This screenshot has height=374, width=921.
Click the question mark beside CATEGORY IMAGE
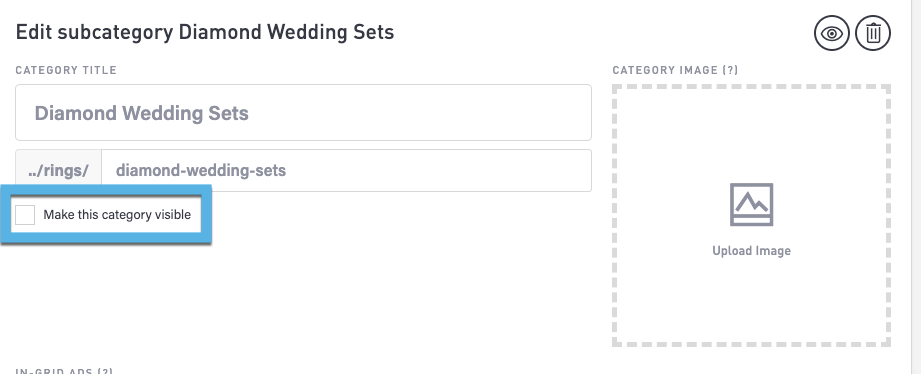click(730, 70)
